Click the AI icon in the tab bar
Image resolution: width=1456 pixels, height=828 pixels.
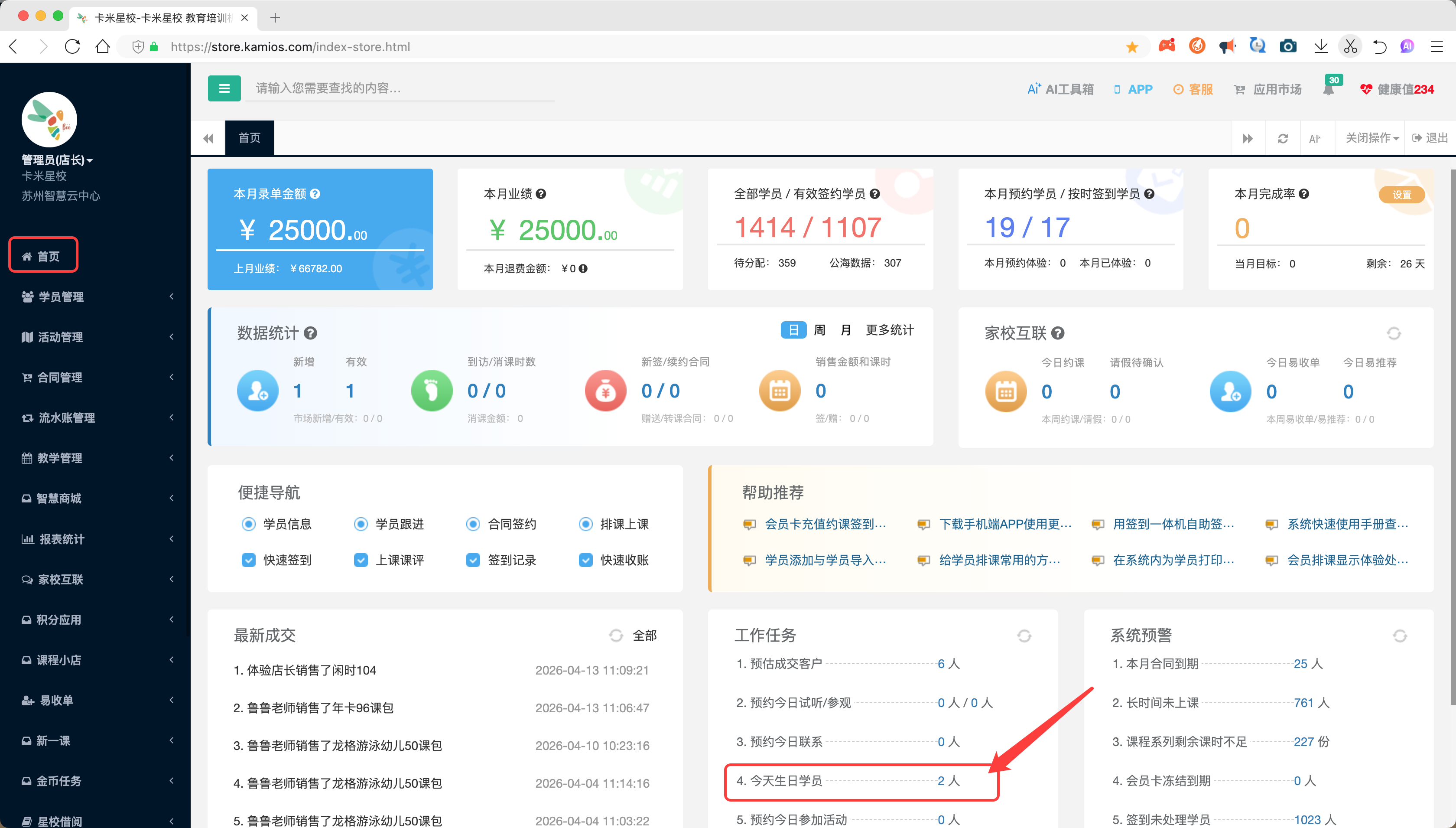click(x=1314, y=138)
